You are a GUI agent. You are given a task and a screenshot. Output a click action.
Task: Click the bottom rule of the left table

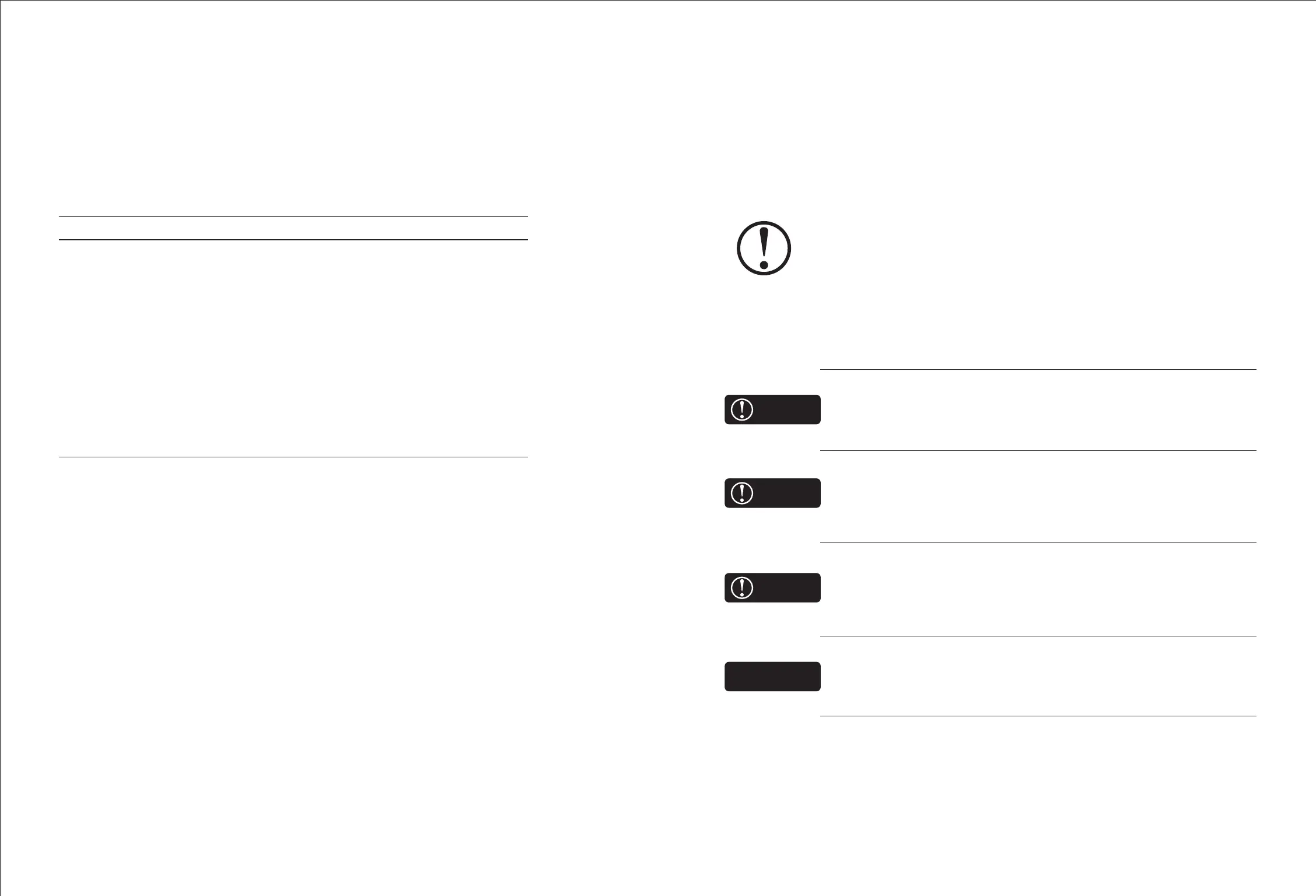[293, 457]
